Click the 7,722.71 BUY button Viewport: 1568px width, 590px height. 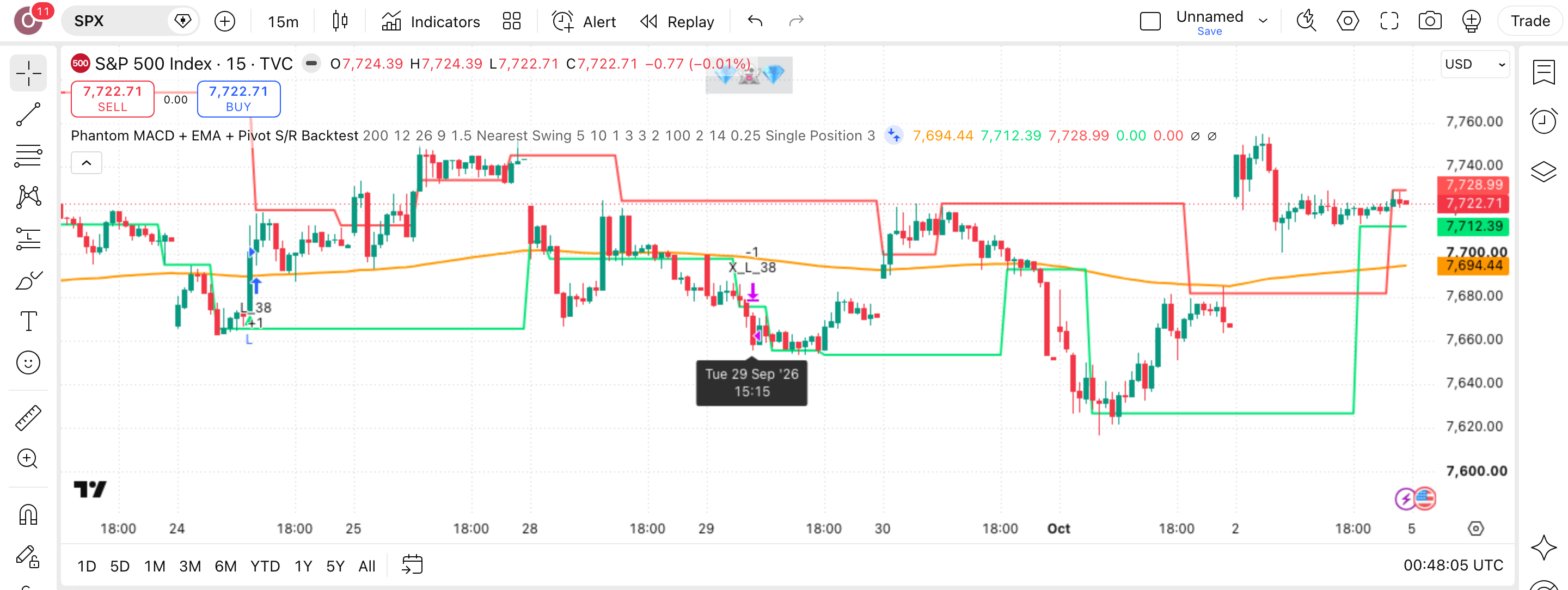pyautogui.click(x=238, y=99)
